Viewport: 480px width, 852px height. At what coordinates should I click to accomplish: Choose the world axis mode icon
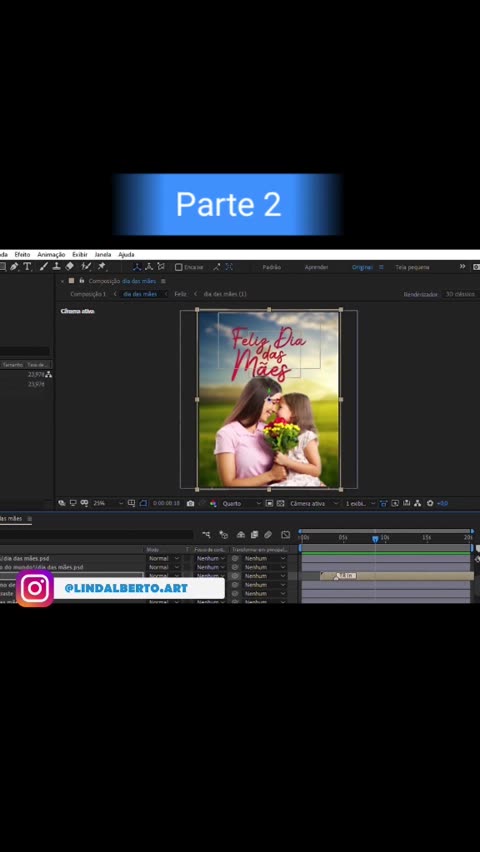148,267
